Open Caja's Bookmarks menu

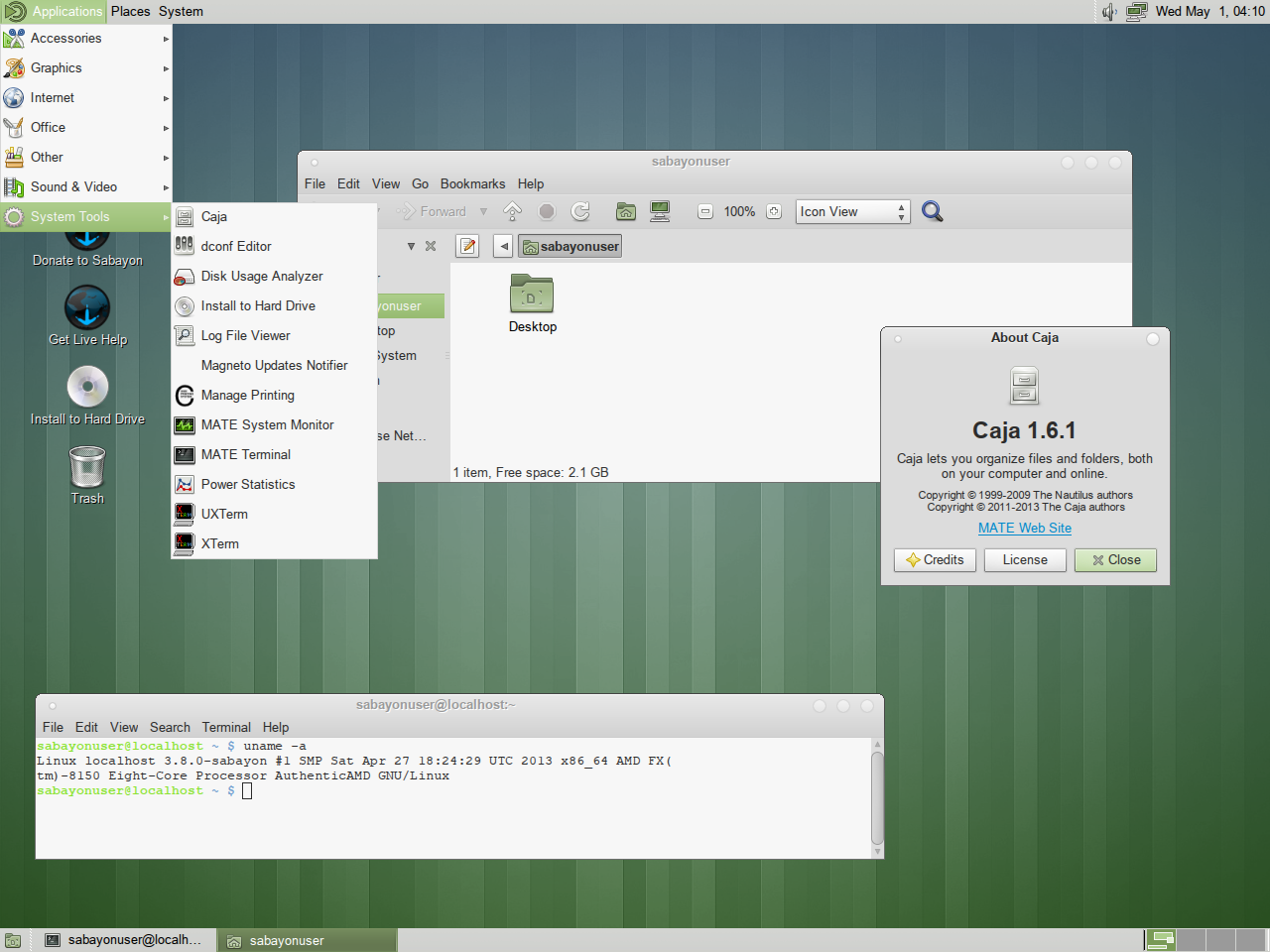[x=472, y=183]
